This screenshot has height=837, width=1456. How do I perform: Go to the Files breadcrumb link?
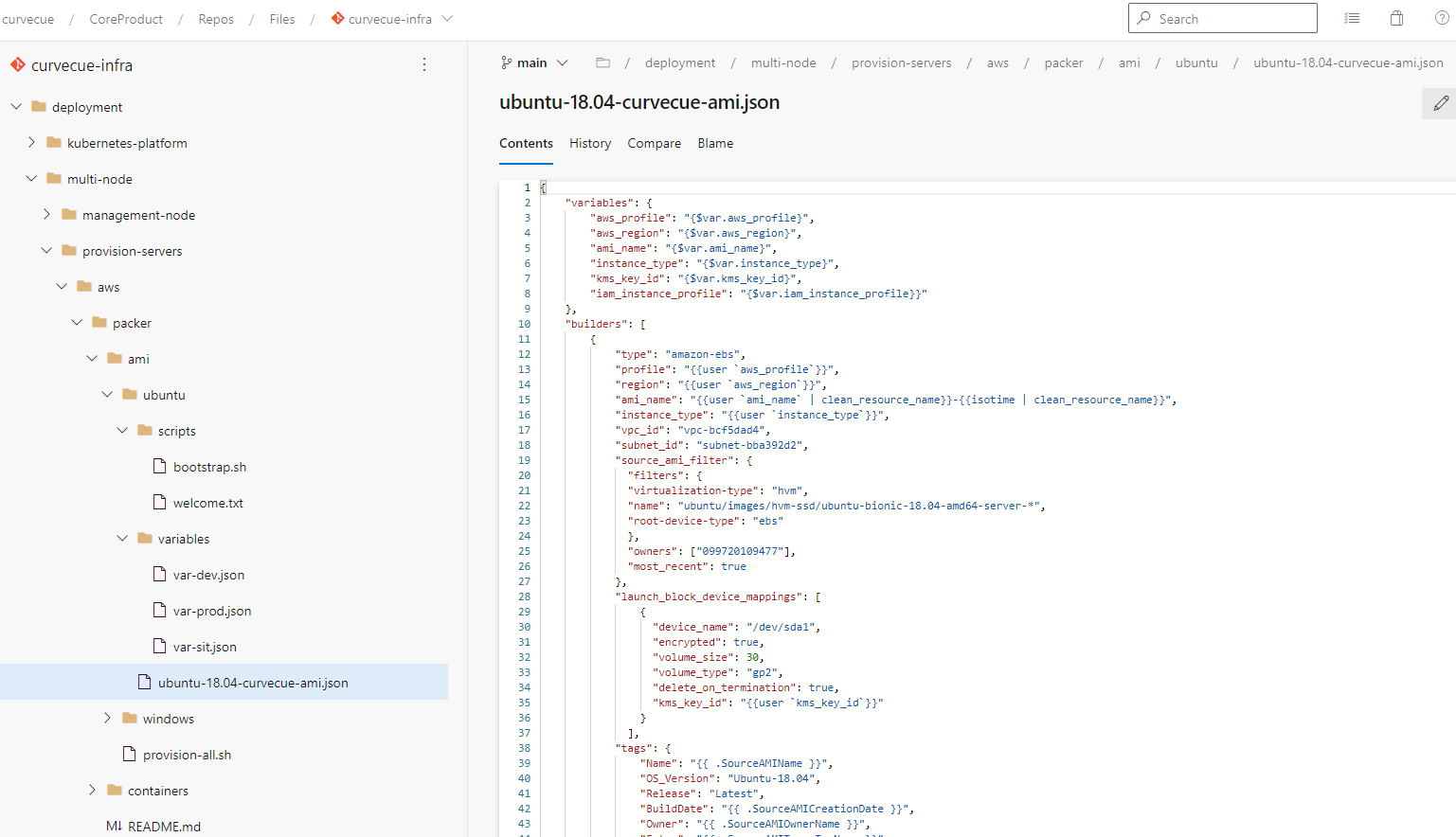282,19
